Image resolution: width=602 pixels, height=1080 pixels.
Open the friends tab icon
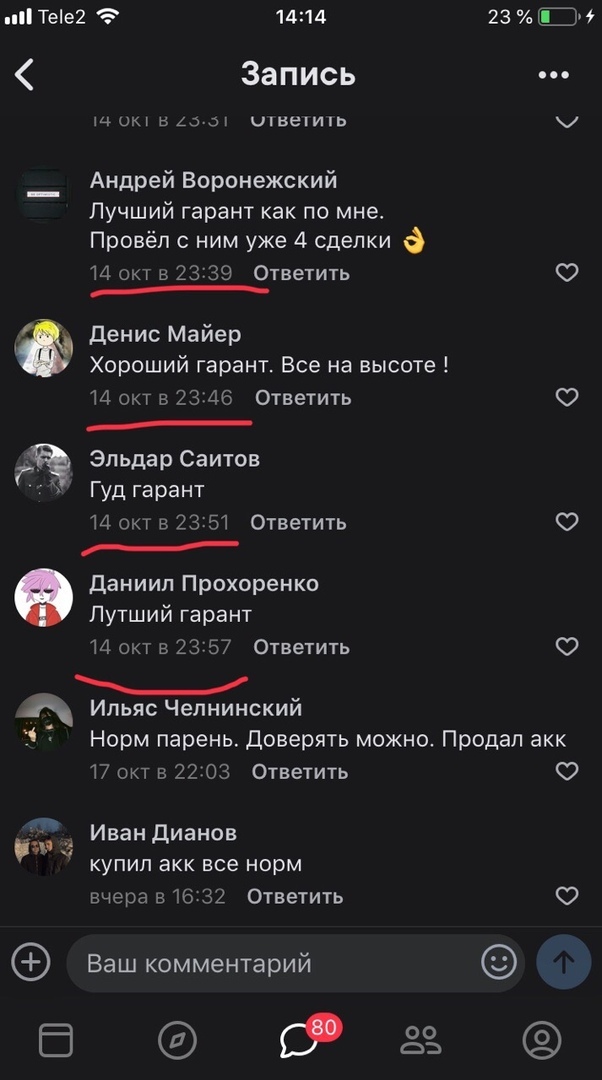click(x=421, y=1039)
